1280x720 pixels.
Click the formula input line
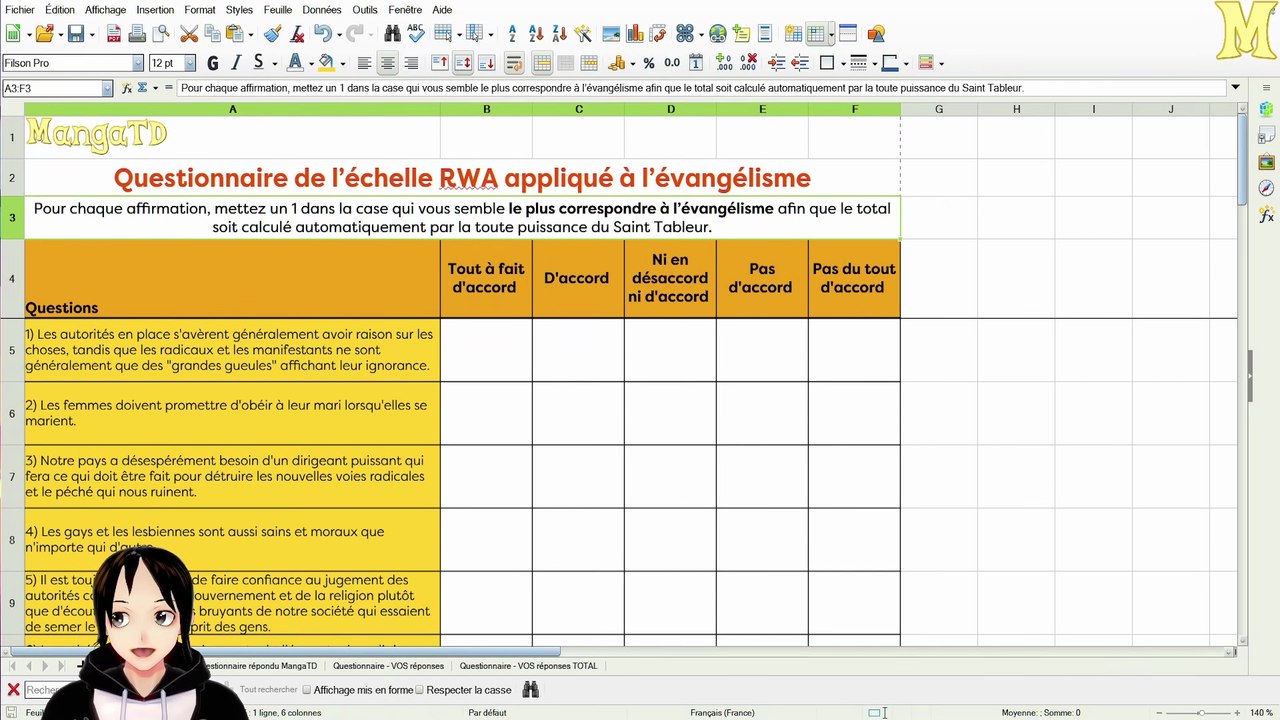[x=702, y=88]
